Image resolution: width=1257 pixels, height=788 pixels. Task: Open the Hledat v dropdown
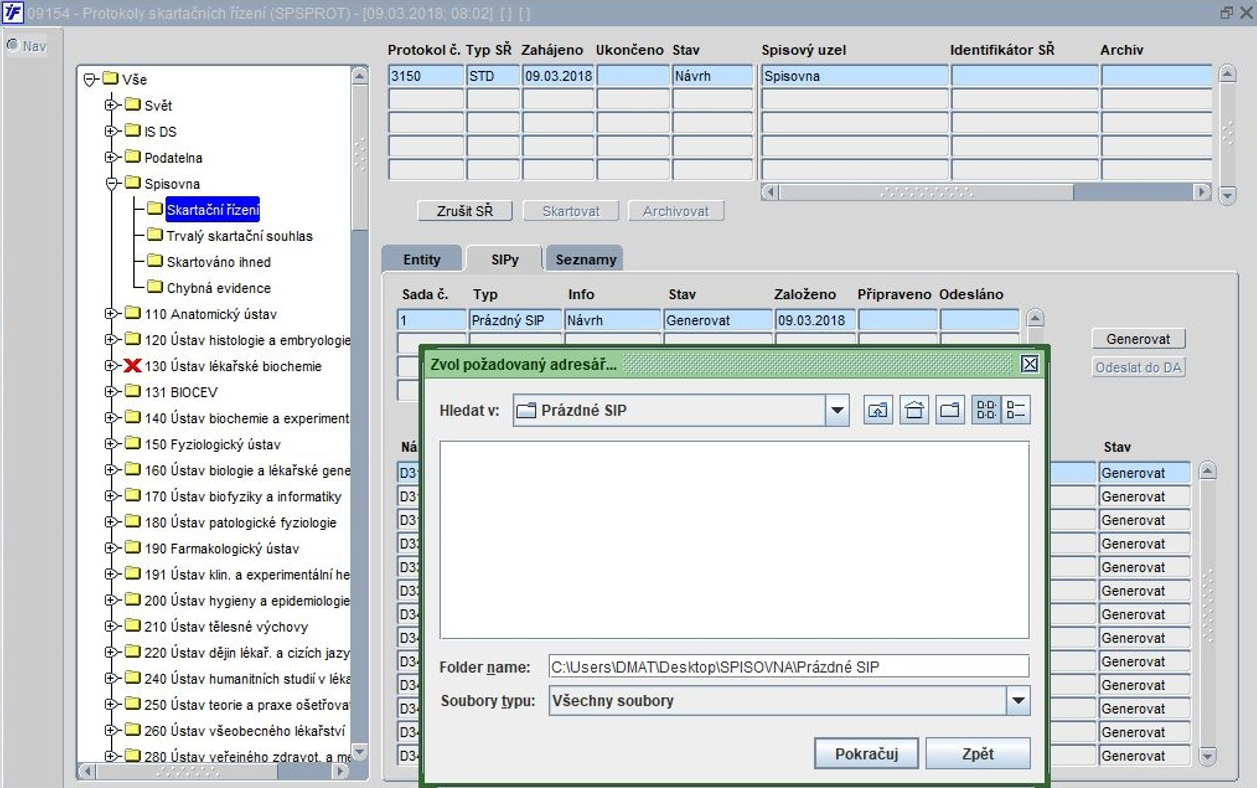(x=837, y=410)
